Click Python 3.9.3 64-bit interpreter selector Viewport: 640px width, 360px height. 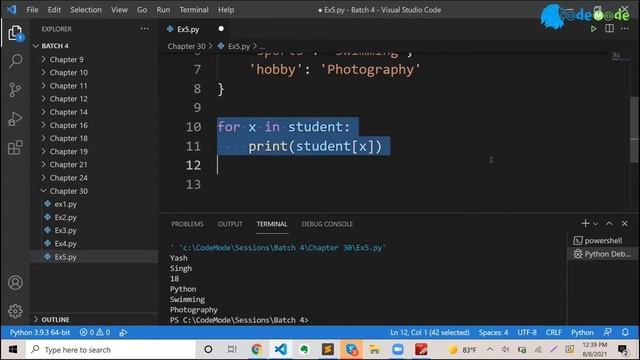click(40, 332)
